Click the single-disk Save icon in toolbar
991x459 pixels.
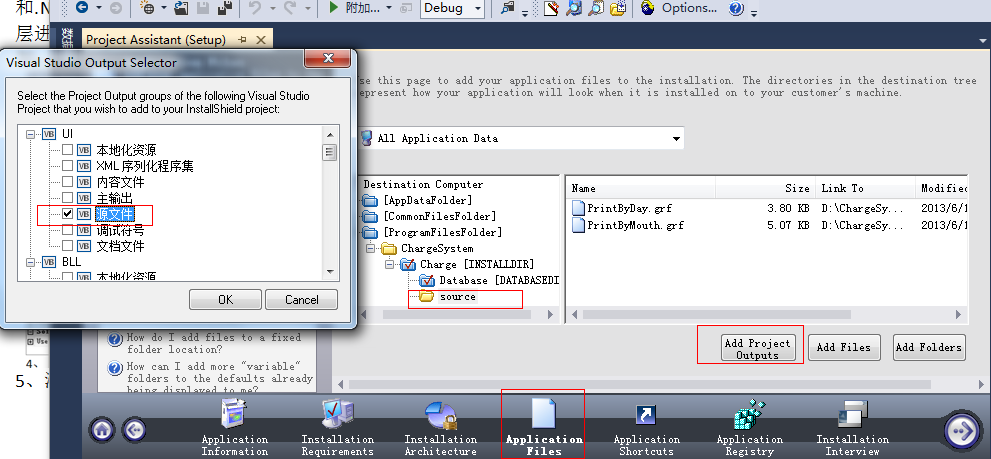(x=204, y=8)
